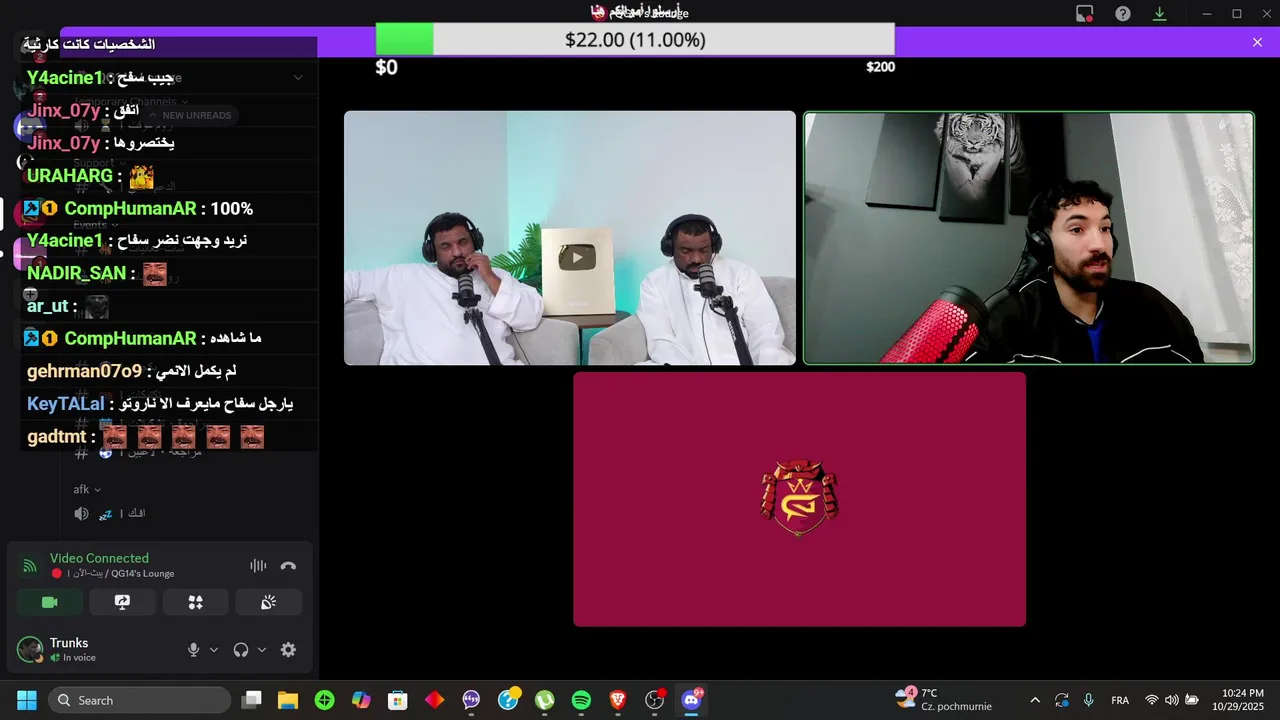Dismiss the purple notice banner
The image size is (1280, 720).
click(x=1257, y=42)
